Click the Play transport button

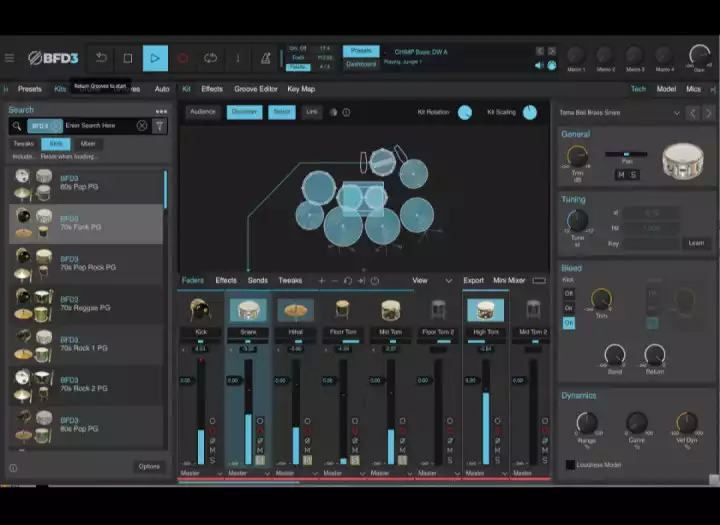[155, 58]
